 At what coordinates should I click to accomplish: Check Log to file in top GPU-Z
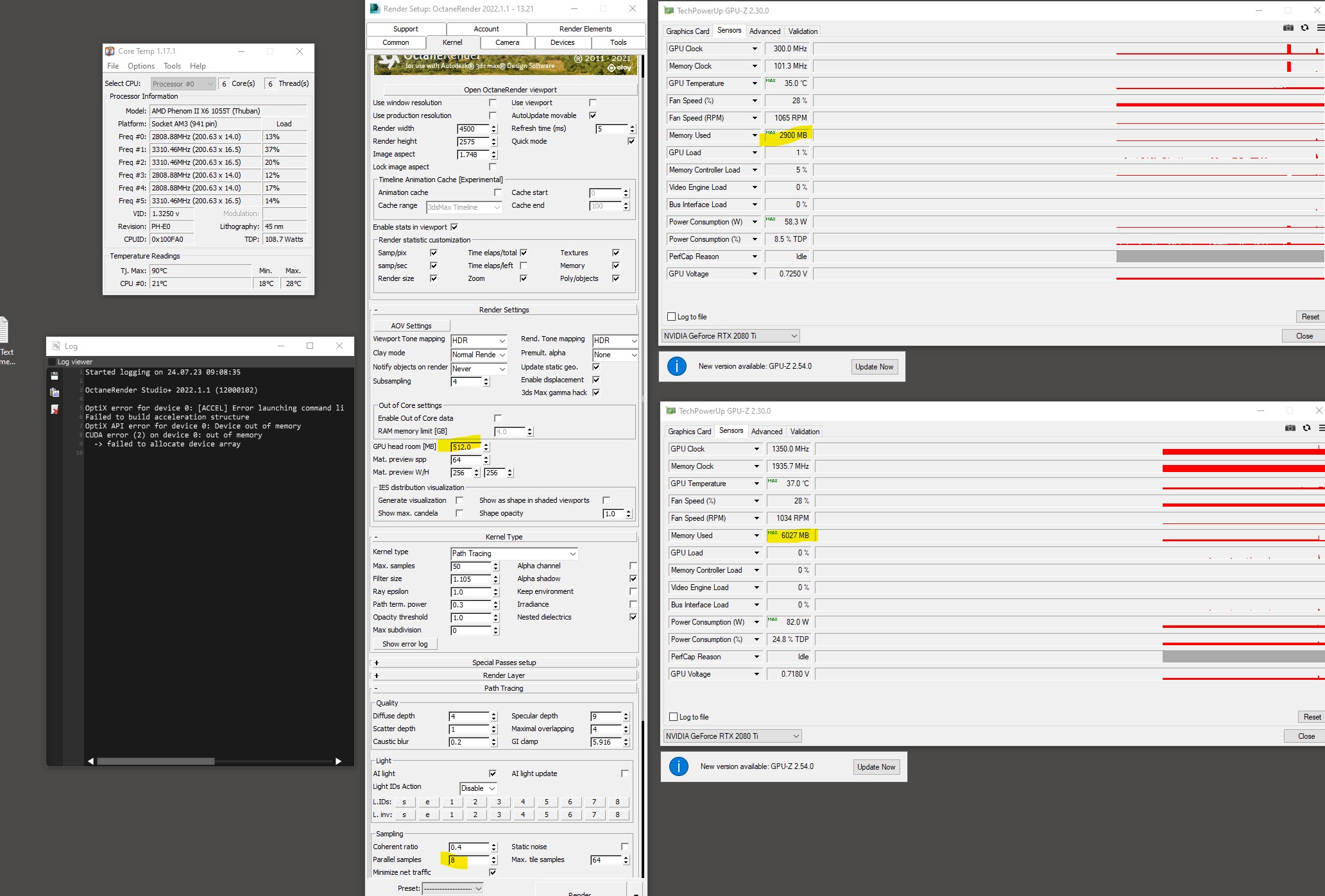(672, 317)
